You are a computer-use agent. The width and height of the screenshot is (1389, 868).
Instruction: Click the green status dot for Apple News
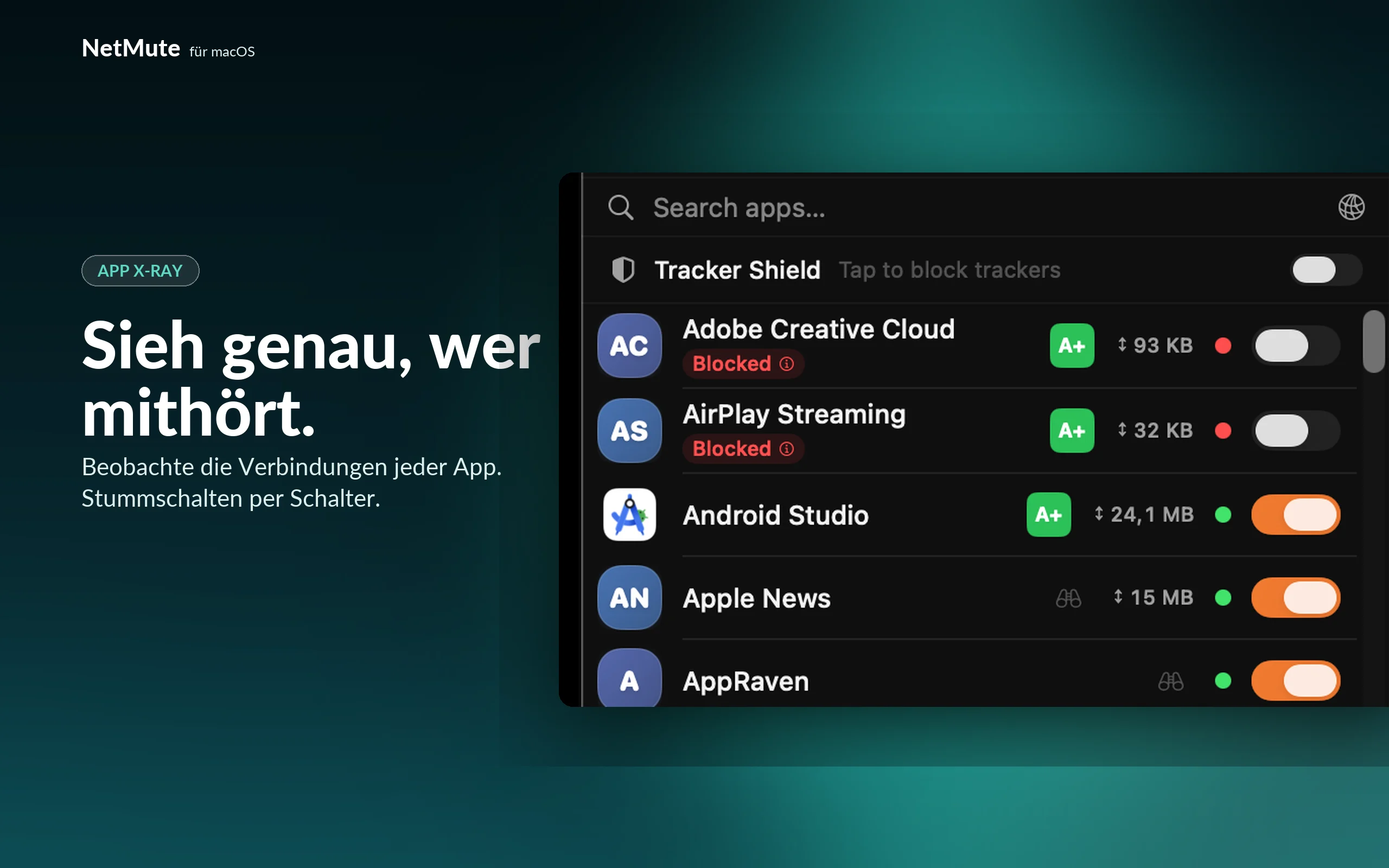coord(1223,598)
